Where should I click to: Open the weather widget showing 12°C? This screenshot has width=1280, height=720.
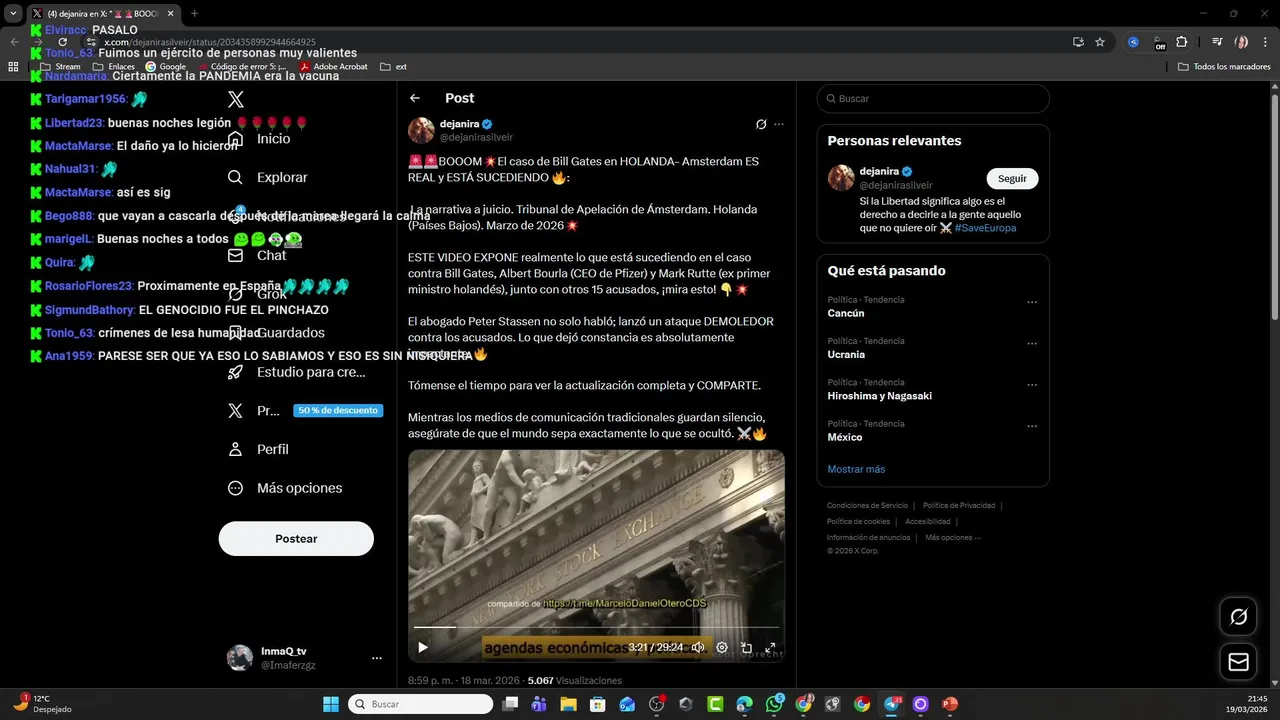[x=42, y=704]
